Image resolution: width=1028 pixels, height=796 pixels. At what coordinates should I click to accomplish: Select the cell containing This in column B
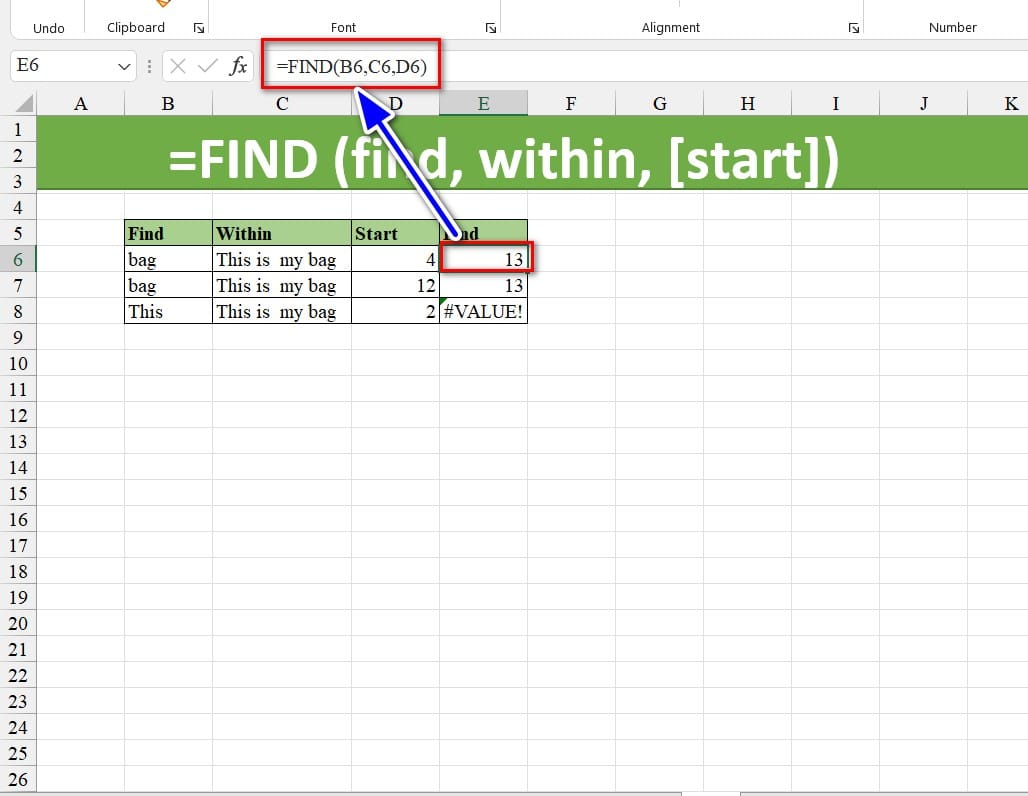click(x=168, y=311)
